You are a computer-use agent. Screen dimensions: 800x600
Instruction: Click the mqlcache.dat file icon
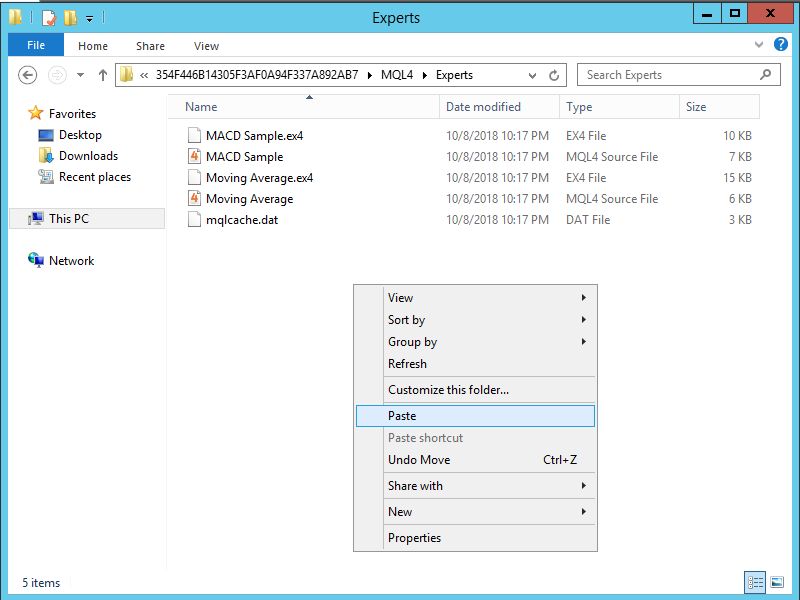click(195, 219)
